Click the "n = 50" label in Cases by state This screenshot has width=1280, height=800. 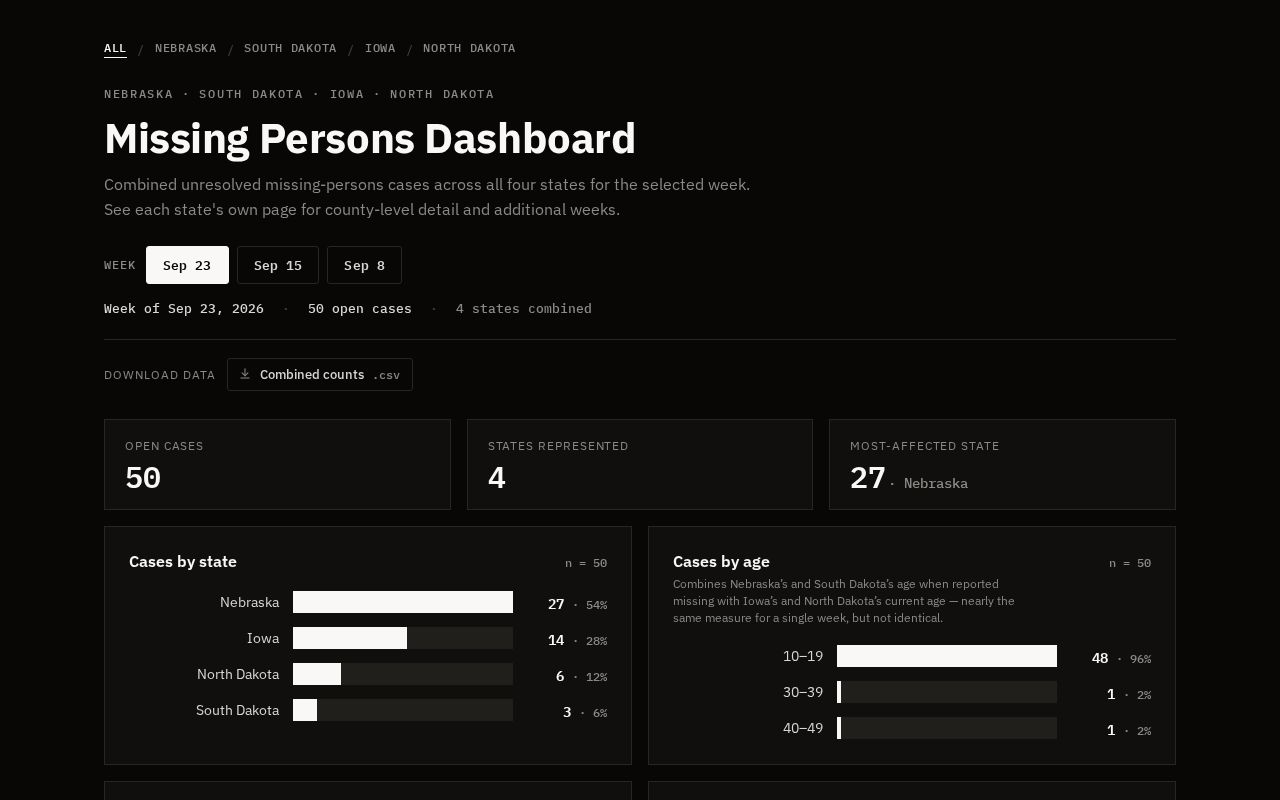click(x=586, y=563)
